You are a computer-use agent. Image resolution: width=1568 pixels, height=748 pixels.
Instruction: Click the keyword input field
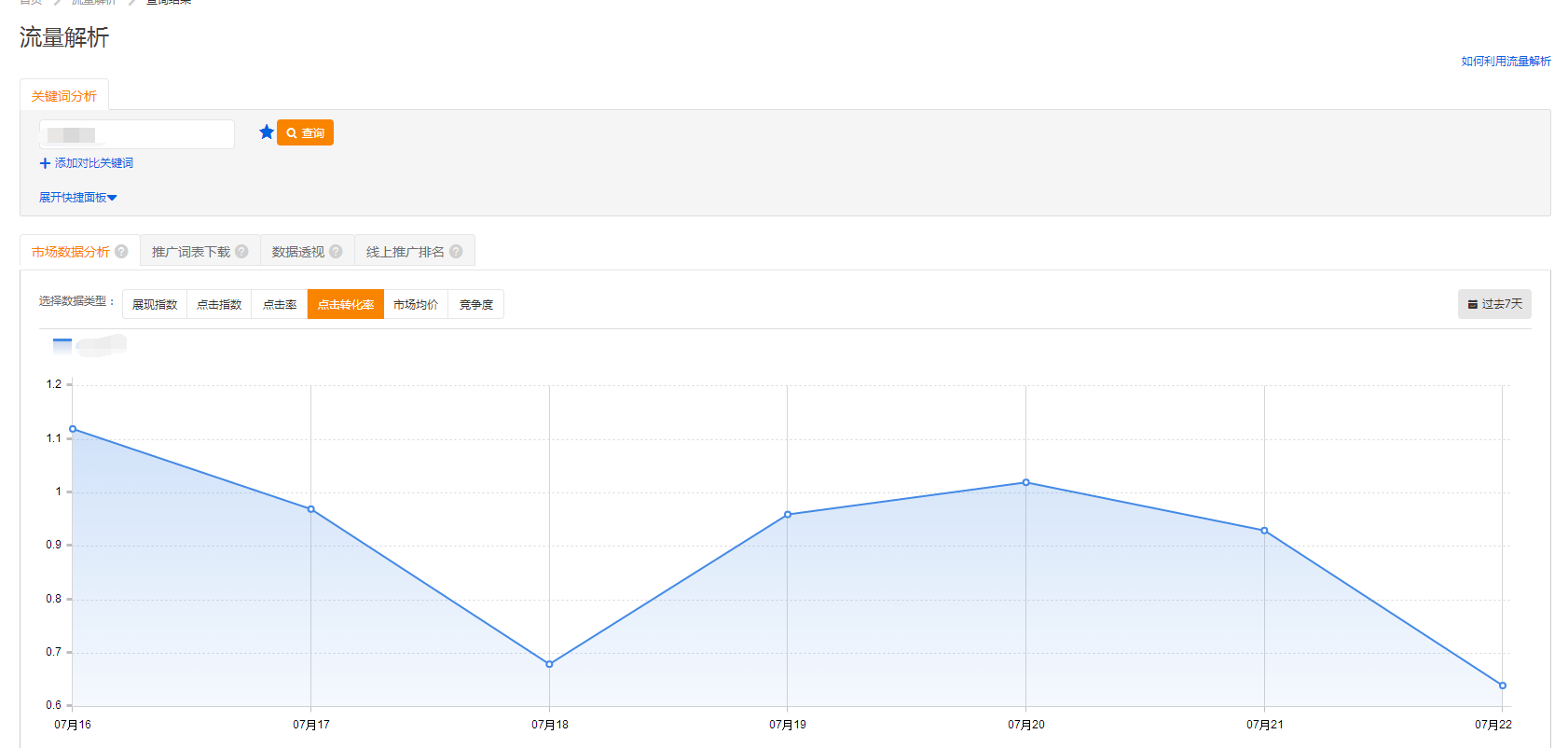pyautogui.click(x=137, y=134)
